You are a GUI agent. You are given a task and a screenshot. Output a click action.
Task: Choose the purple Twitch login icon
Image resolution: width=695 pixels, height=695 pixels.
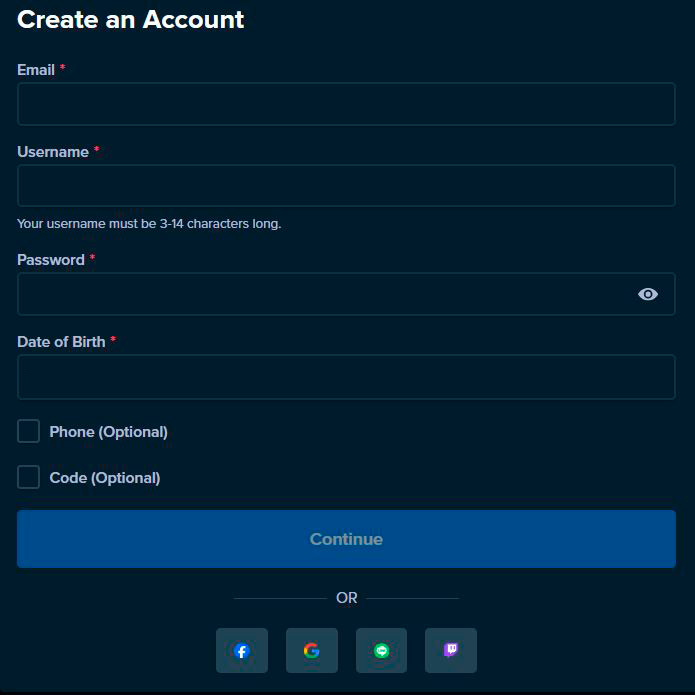(x=451, y=650)
